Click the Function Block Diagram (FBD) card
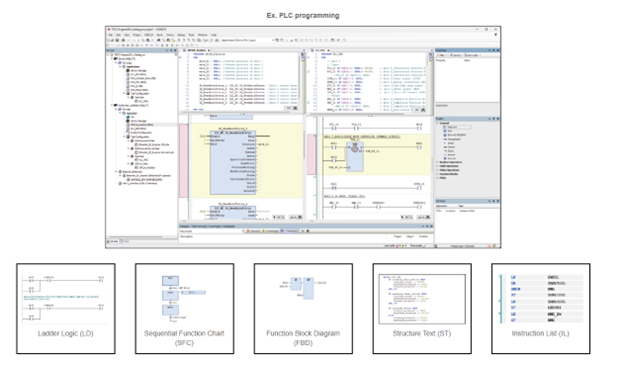 click(303, 308)
